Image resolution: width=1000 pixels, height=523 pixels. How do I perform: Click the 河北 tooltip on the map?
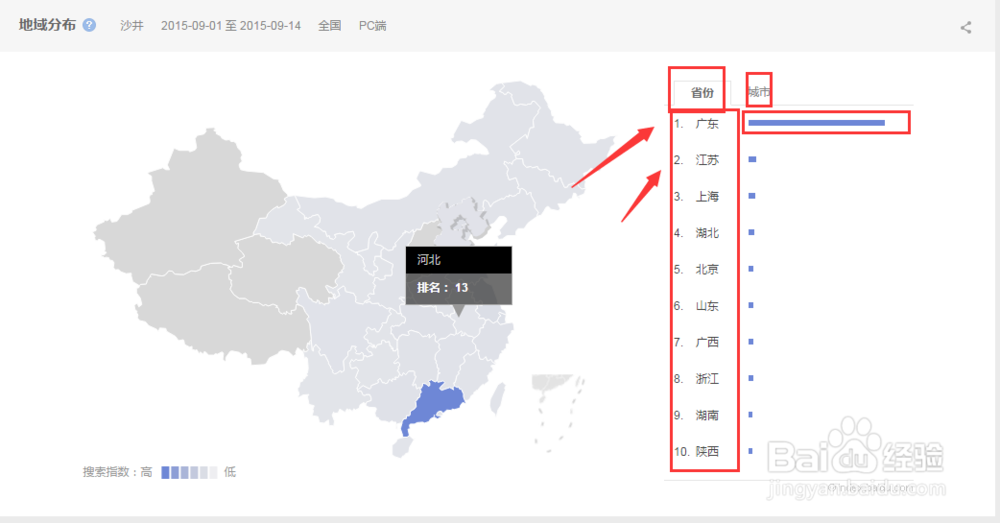click(459, 275)
